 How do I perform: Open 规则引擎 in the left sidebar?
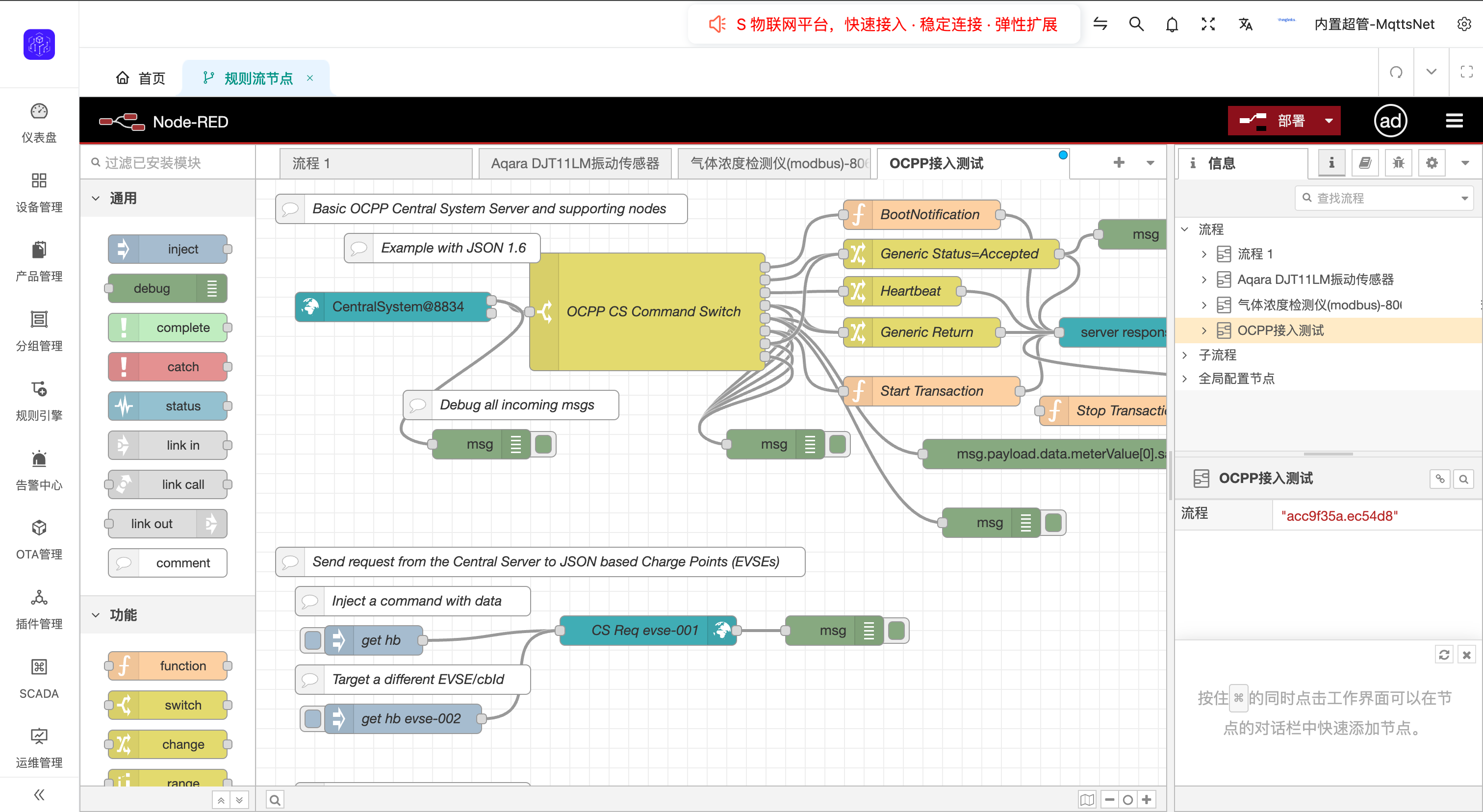(x=39, y=401)
